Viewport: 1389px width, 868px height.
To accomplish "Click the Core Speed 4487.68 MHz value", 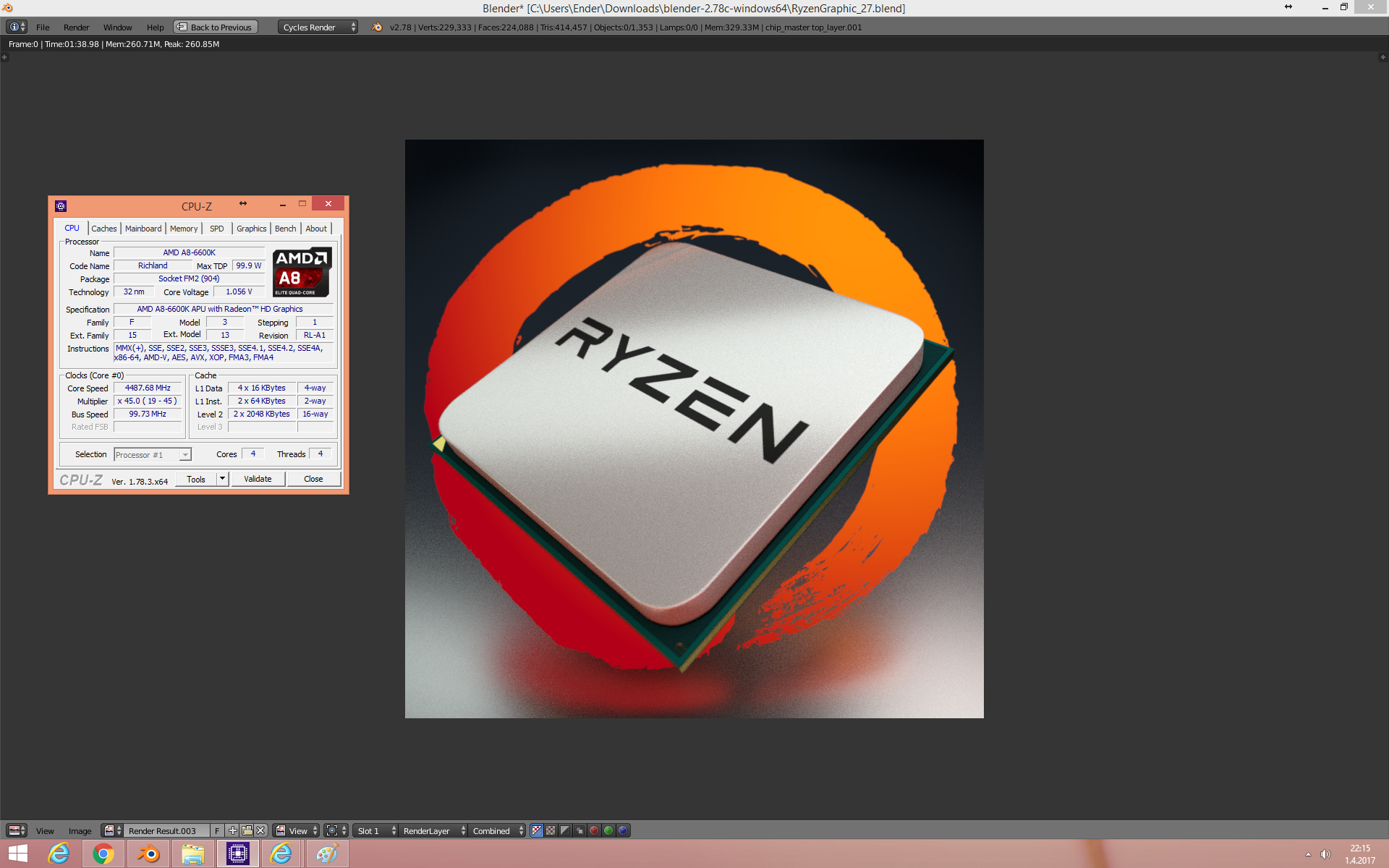I will coord(148,388).
